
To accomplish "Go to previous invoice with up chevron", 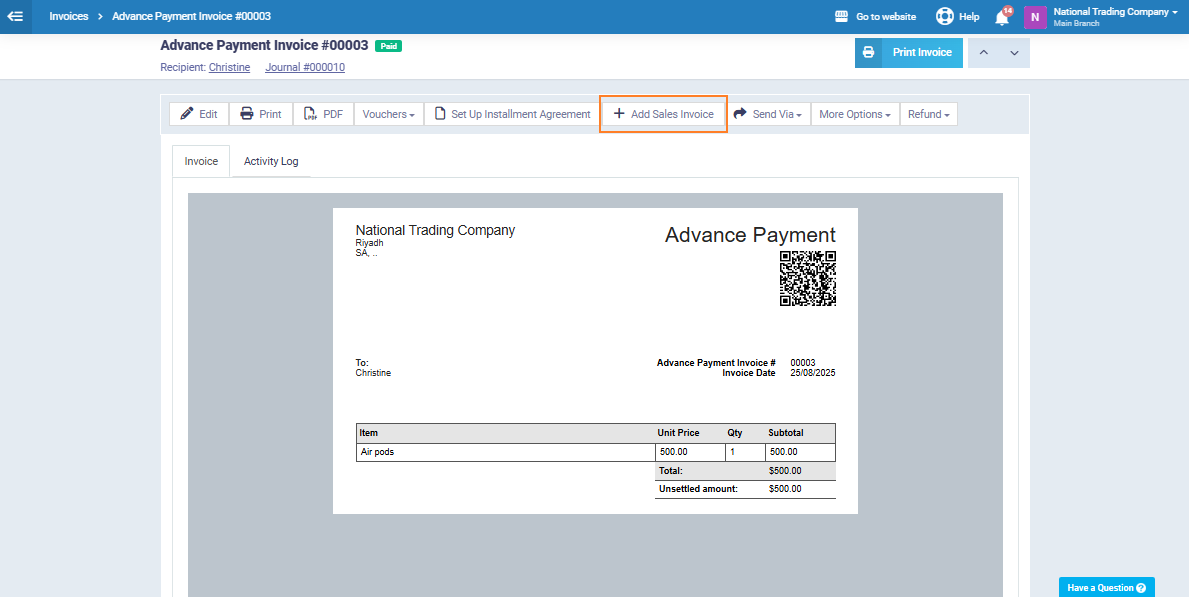I will pos(984,52).
